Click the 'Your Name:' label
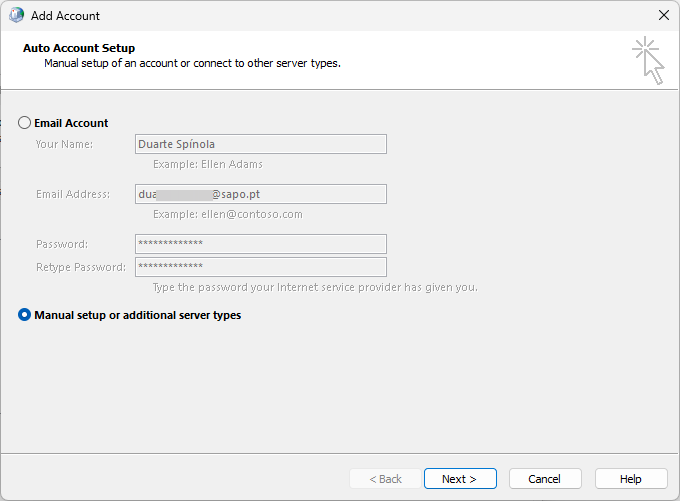Screen dimensions: 680x501 pyautogui.click(x=64, y=144)
